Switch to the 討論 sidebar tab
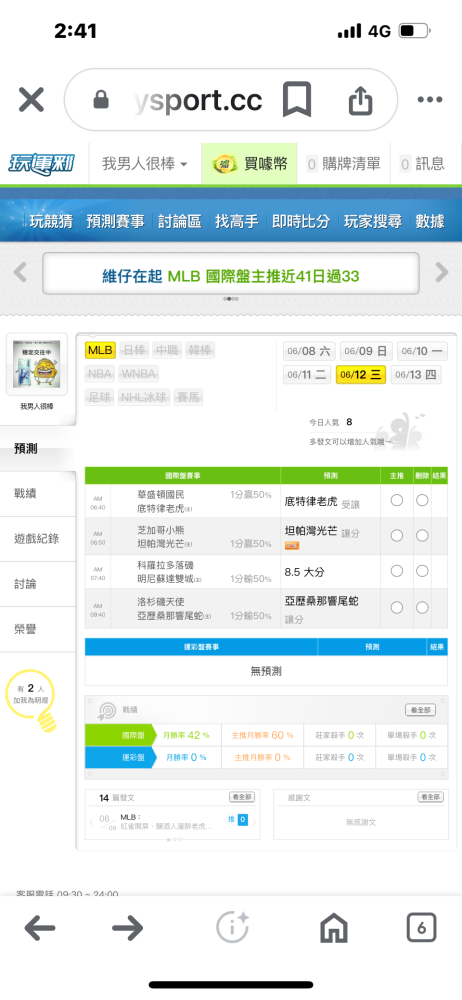Screen dimensions: 462x1000 point(38,584)
